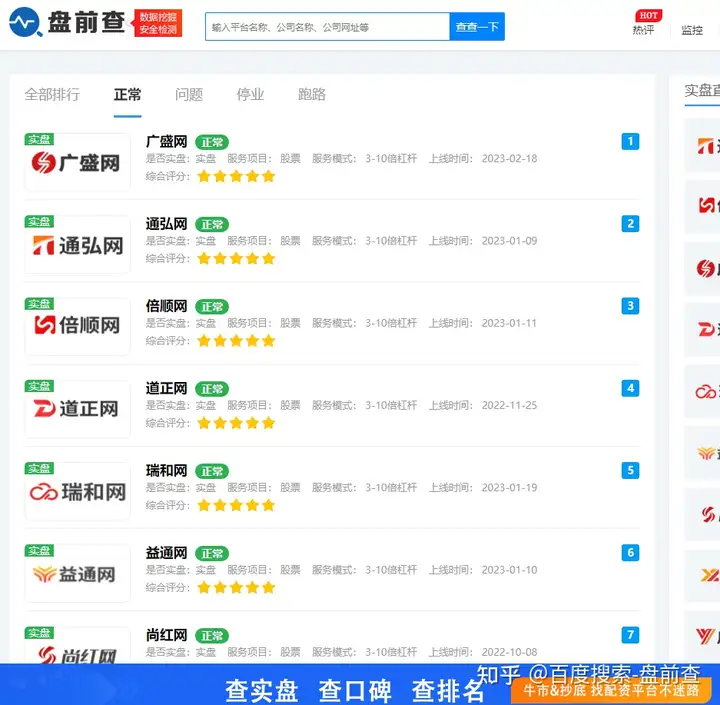Viewport: 720px width, 705px height.
Task: Click the rank 4 number badge
Action: point(630,388)
